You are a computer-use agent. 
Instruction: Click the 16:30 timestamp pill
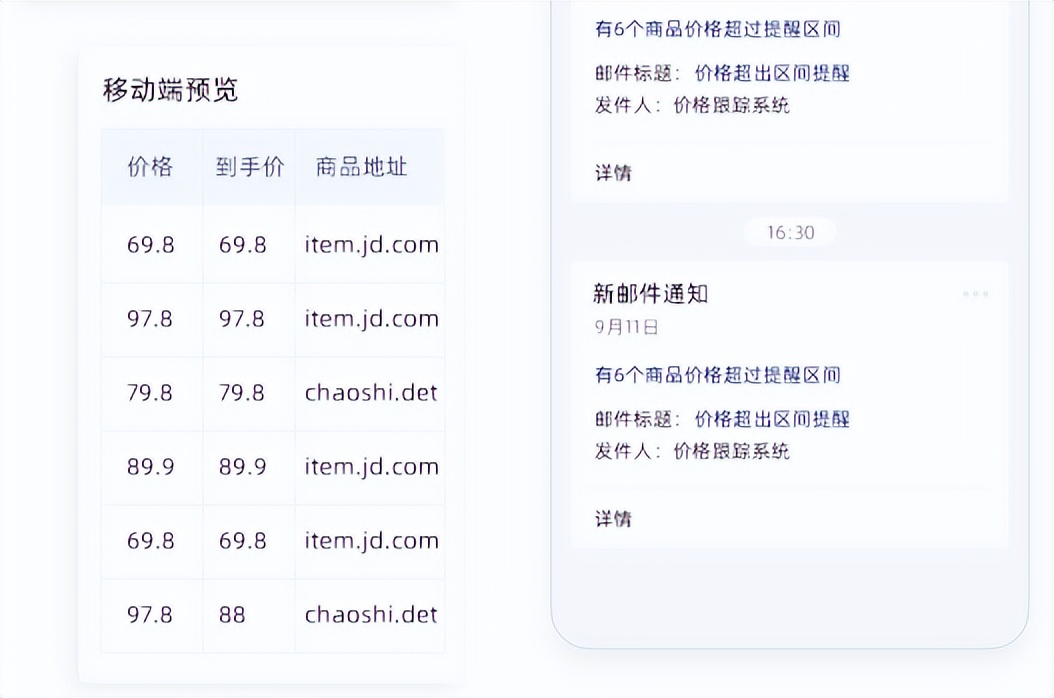790,232
